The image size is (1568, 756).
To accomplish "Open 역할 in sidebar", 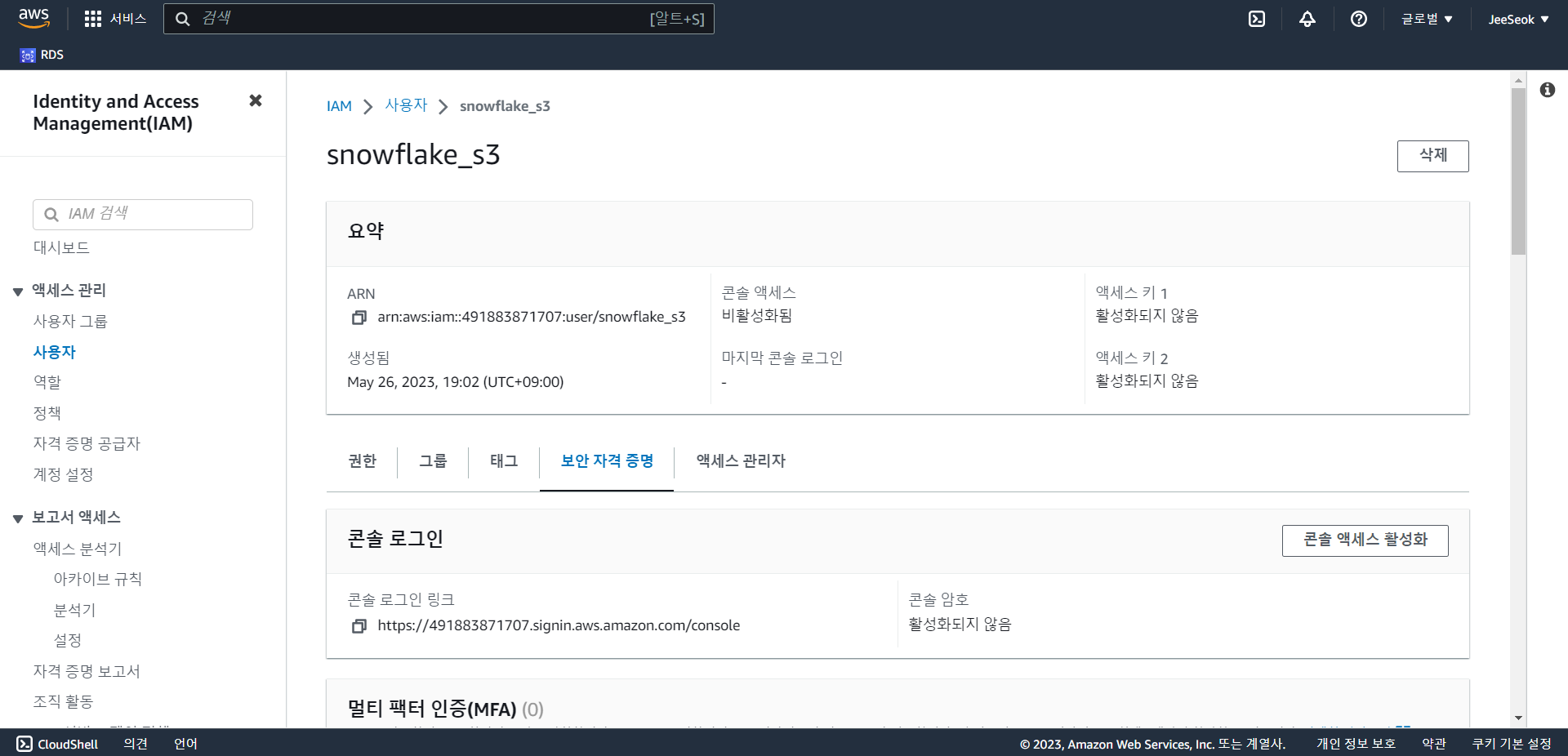I will (x=47, y=382).
